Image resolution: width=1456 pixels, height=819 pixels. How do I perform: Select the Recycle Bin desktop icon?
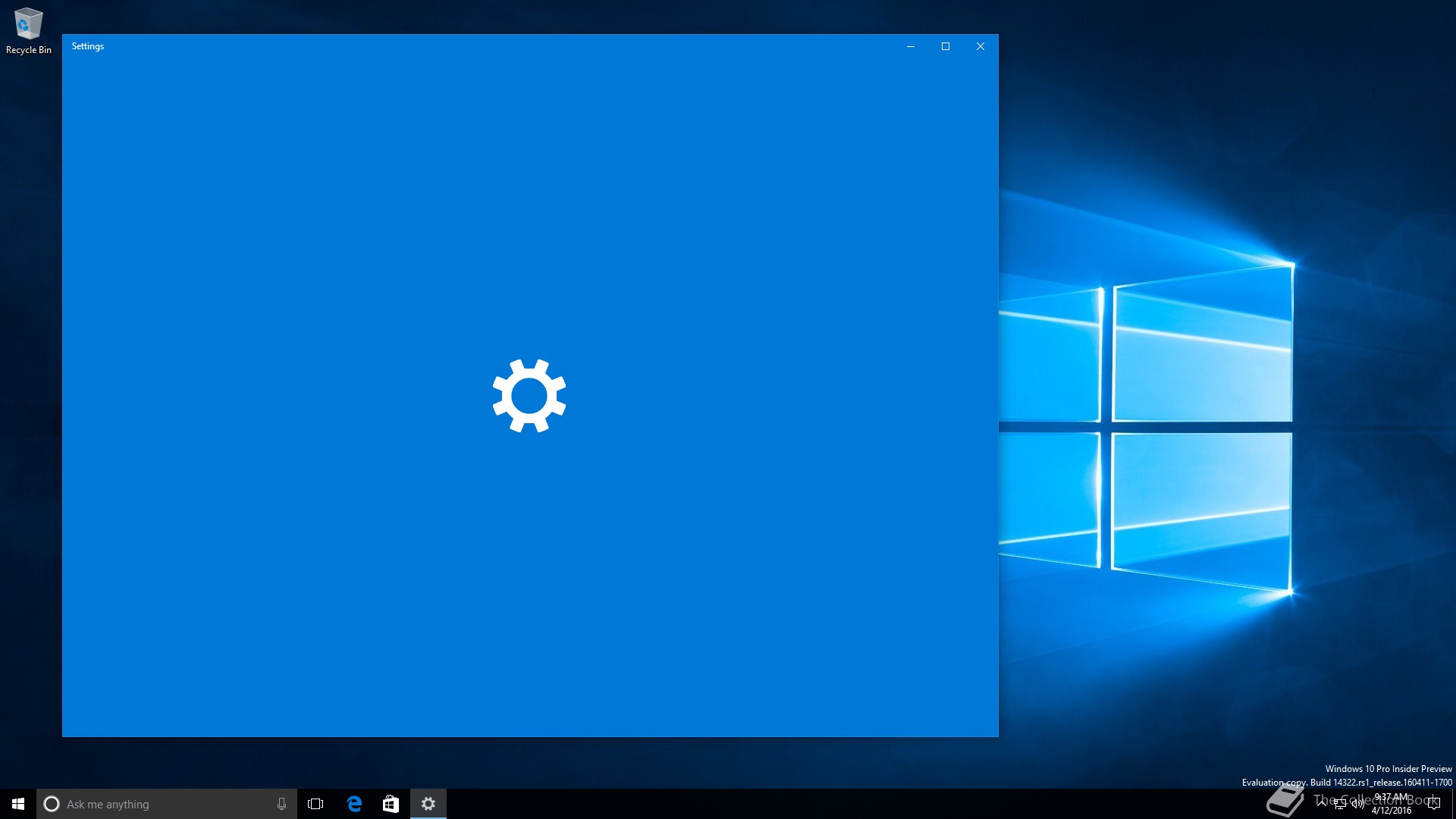coord(29,31)
